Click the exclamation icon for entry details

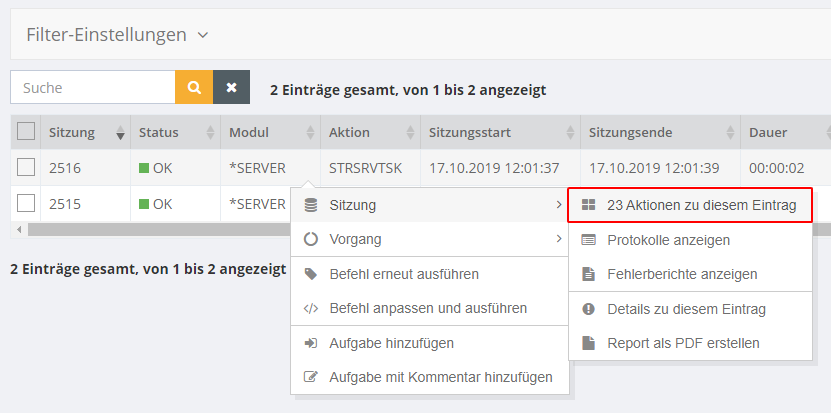coord(588,309)
